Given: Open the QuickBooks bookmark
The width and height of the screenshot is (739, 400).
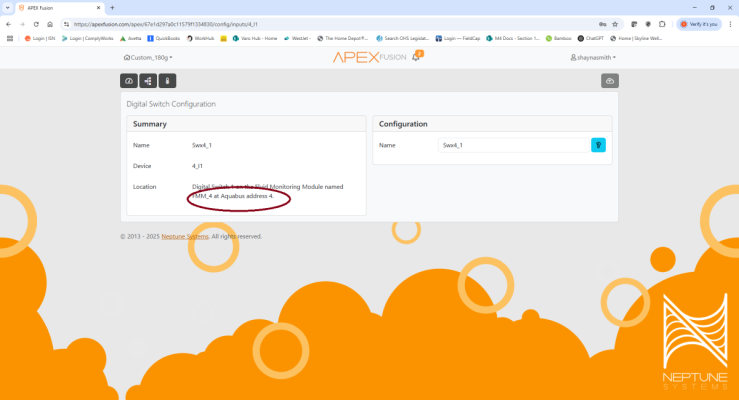Looking at the screenshot, I should click(164, 39).
